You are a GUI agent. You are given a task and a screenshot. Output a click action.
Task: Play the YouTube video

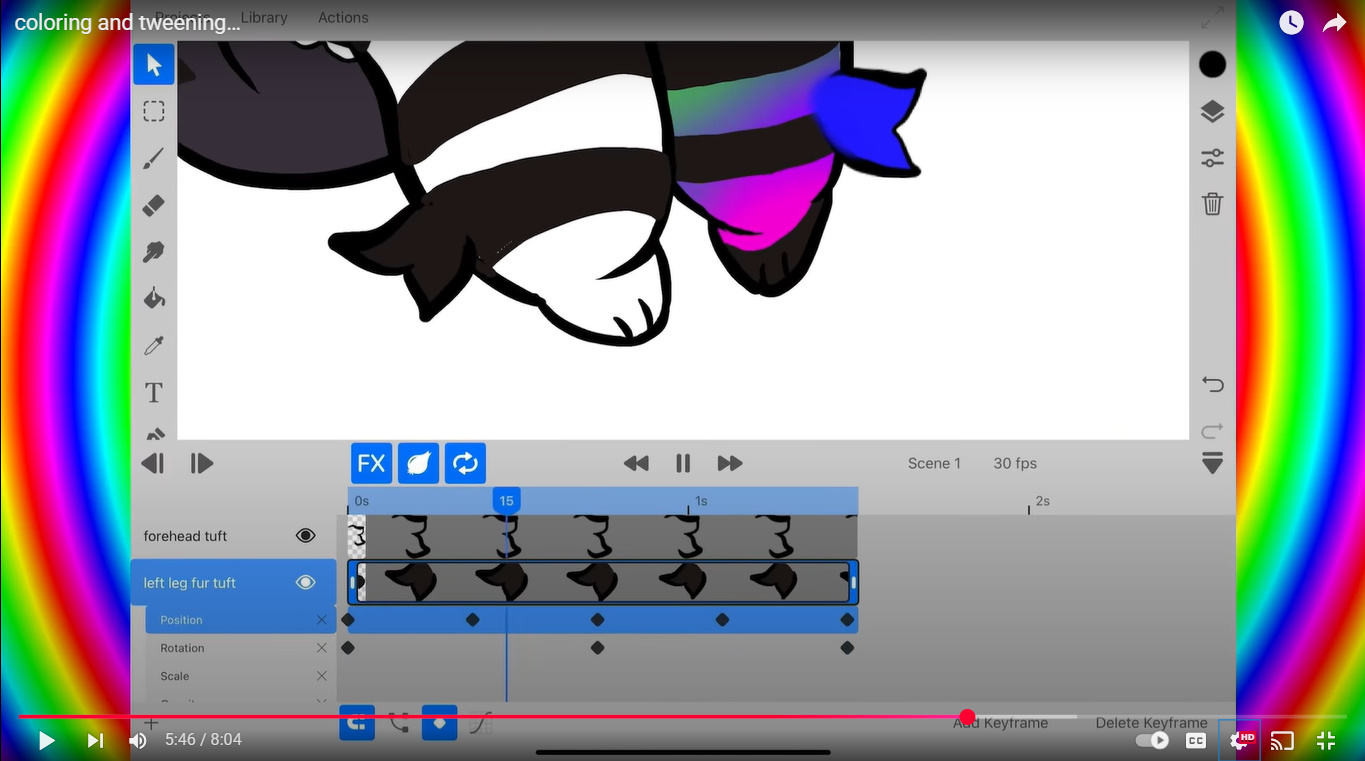pyautogui.click(x=46, y=741)
